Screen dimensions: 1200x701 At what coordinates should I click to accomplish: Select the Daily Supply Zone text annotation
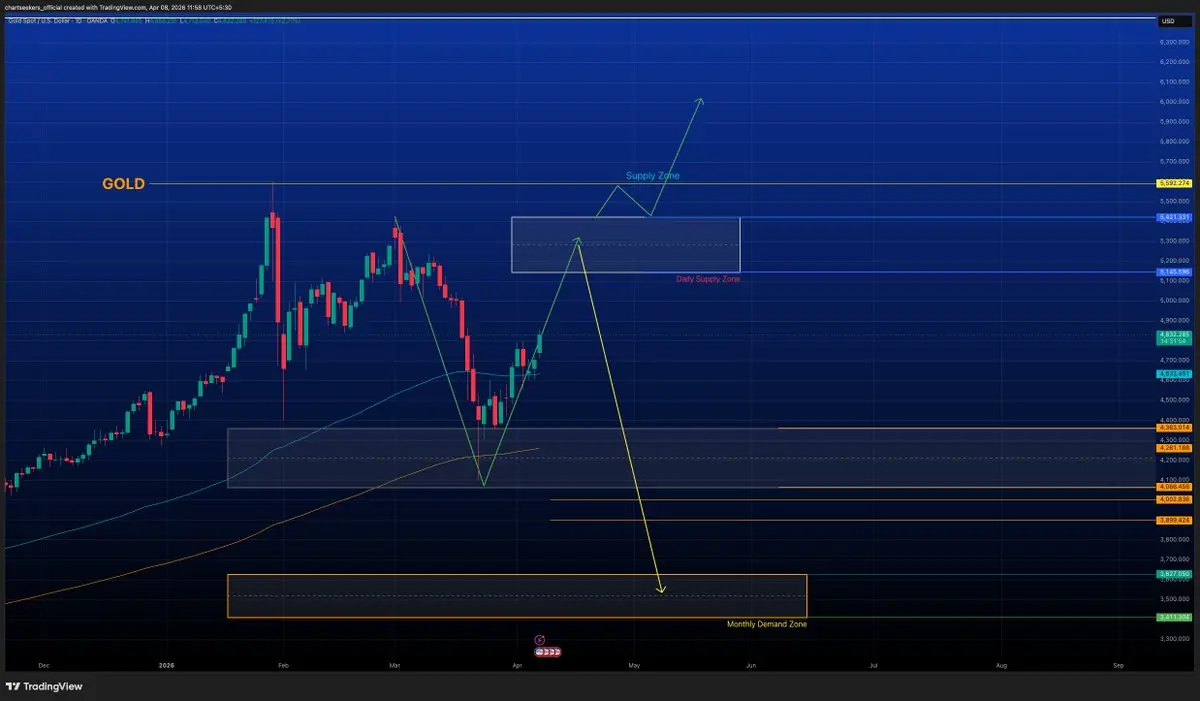coord(708,278)
